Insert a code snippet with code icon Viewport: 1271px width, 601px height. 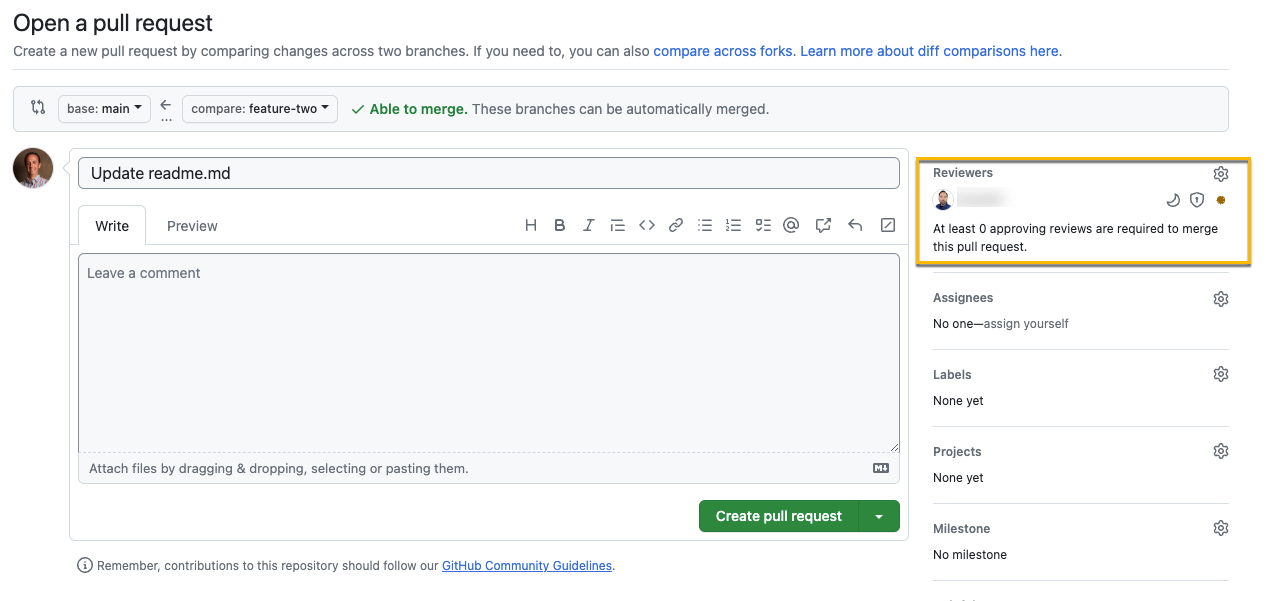point(647,226)
